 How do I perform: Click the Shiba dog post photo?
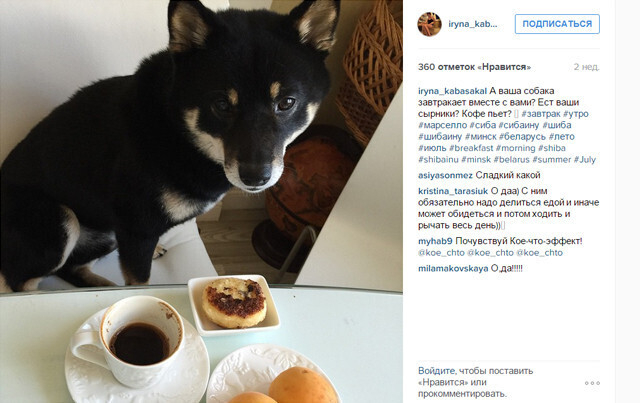click(201, 201)
